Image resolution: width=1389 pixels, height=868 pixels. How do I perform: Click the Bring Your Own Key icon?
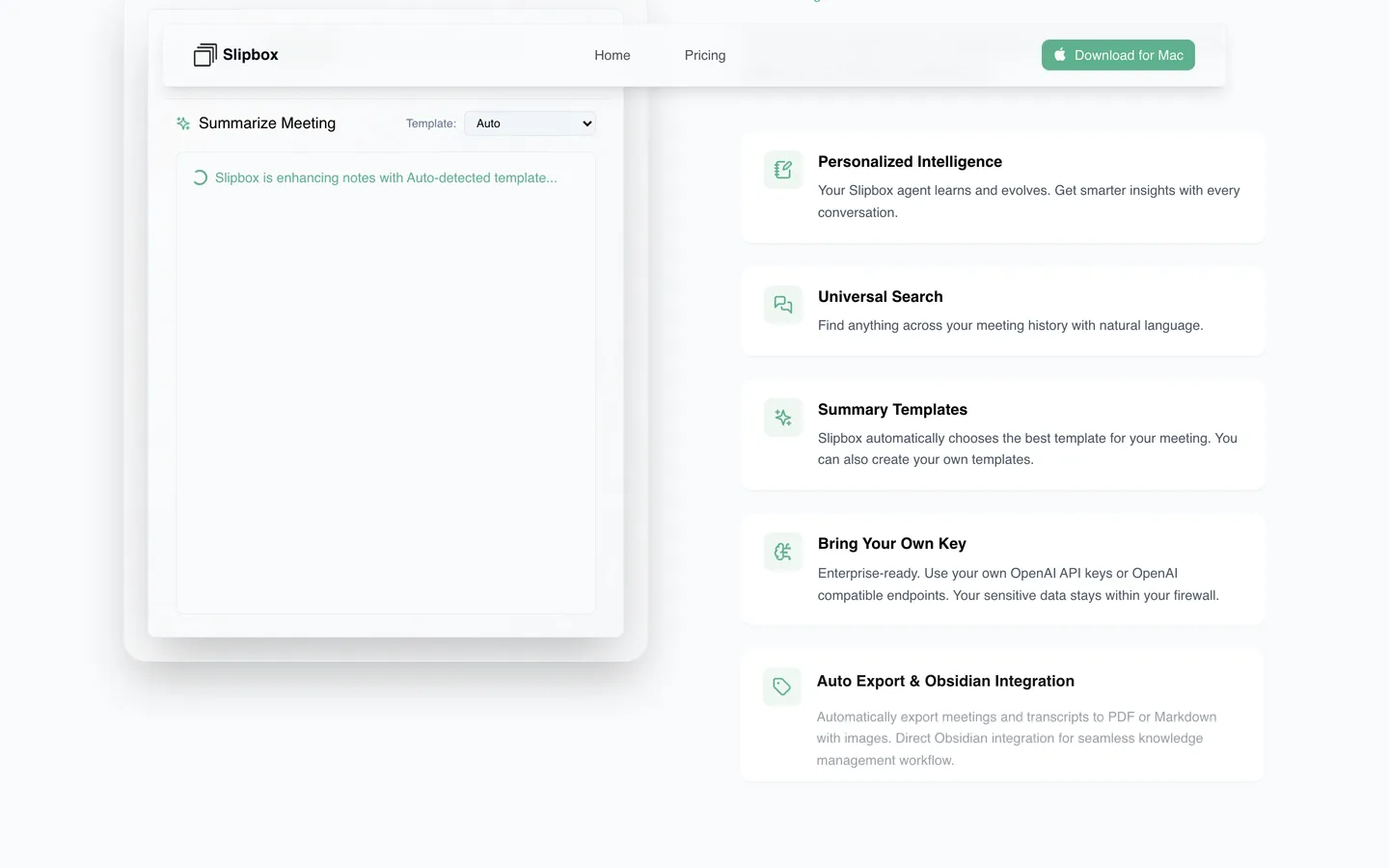(x=783, y=552)
